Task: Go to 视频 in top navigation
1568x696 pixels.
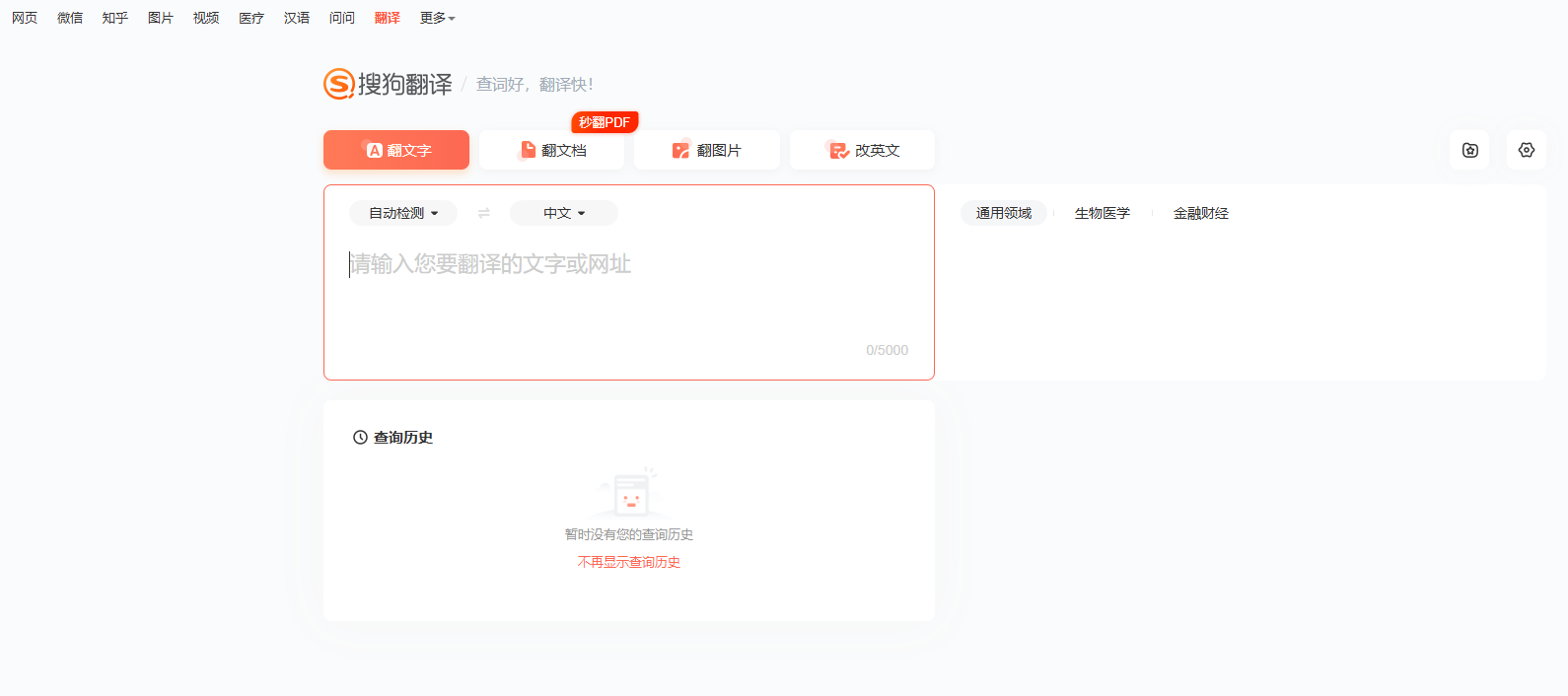Action: (206, 18)
